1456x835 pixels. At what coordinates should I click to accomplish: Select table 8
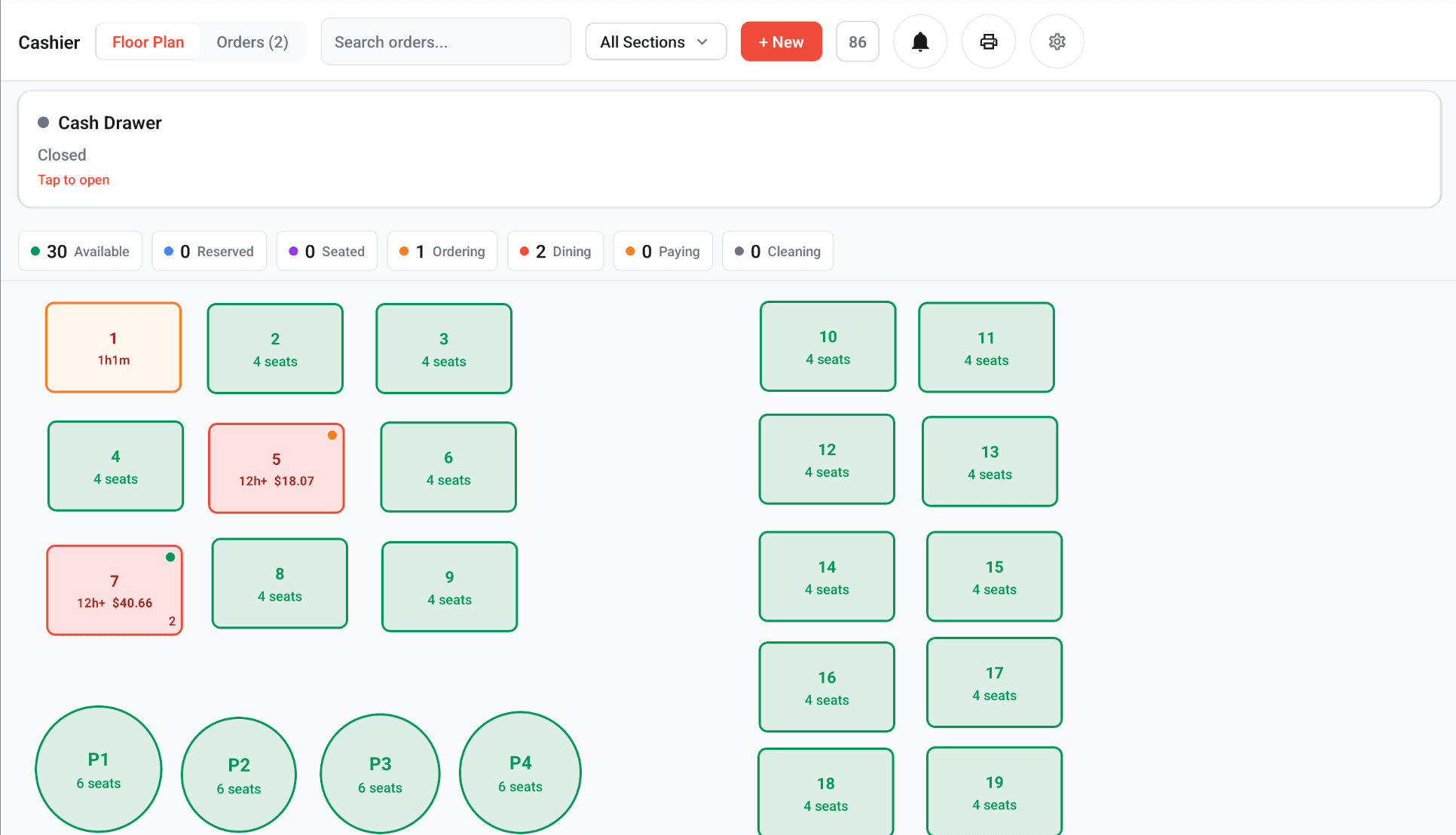pos(280,583)
